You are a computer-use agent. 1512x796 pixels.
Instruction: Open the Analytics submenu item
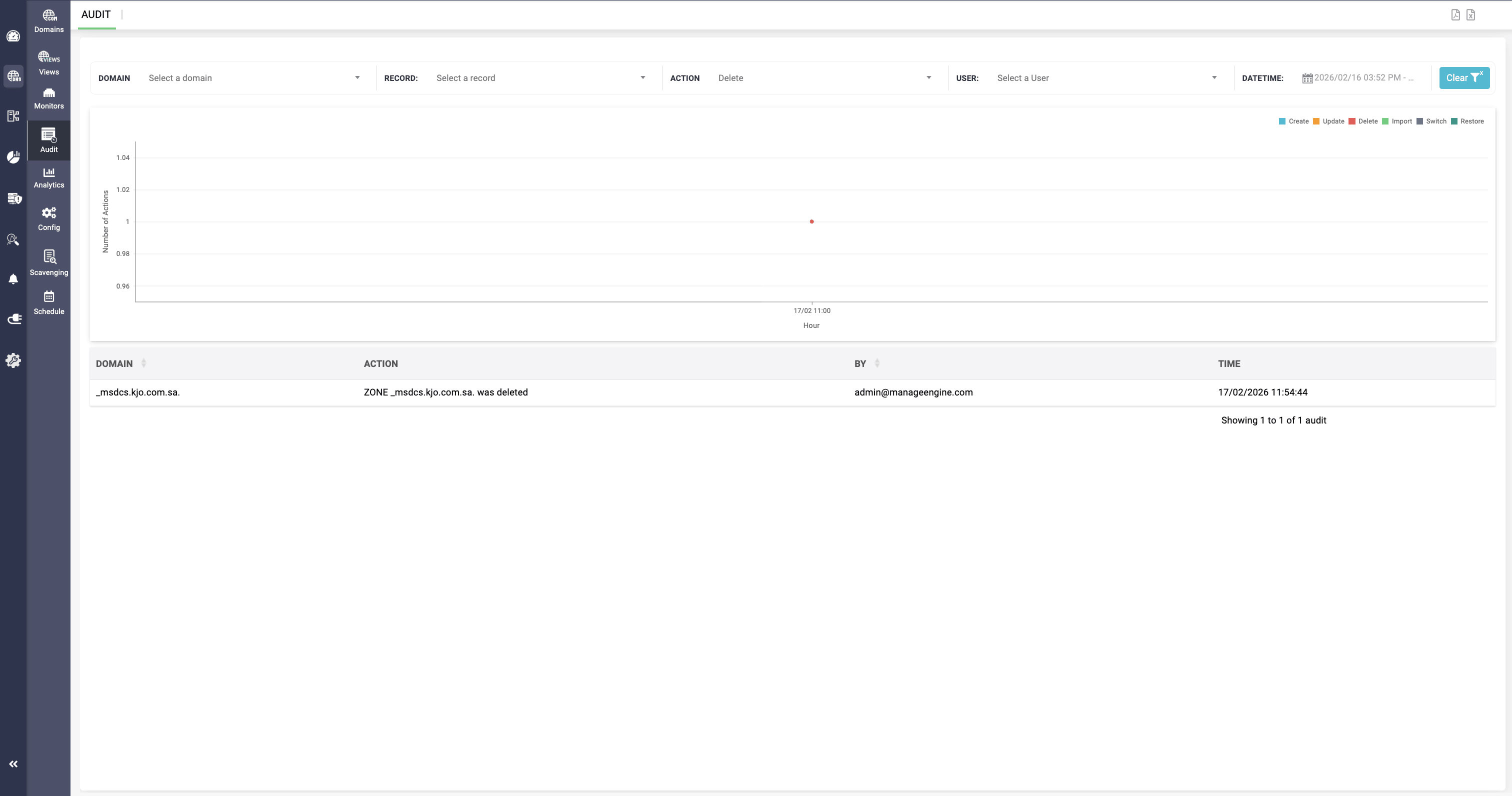[48, 177]
